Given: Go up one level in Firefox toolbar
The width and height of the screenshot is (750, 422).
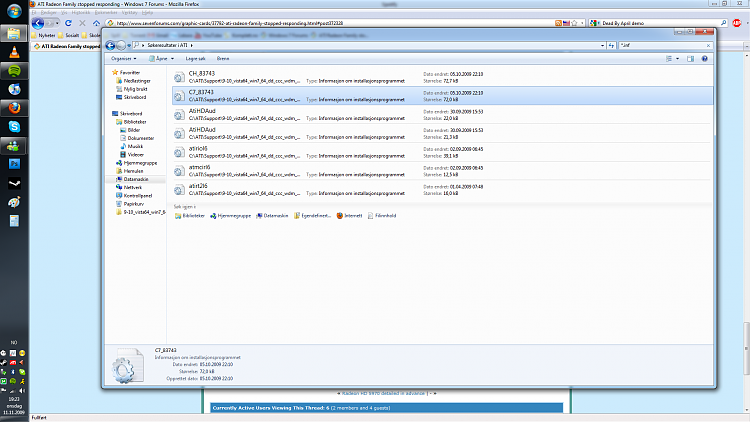Looking at the screenshot, I should pos(96,23).
